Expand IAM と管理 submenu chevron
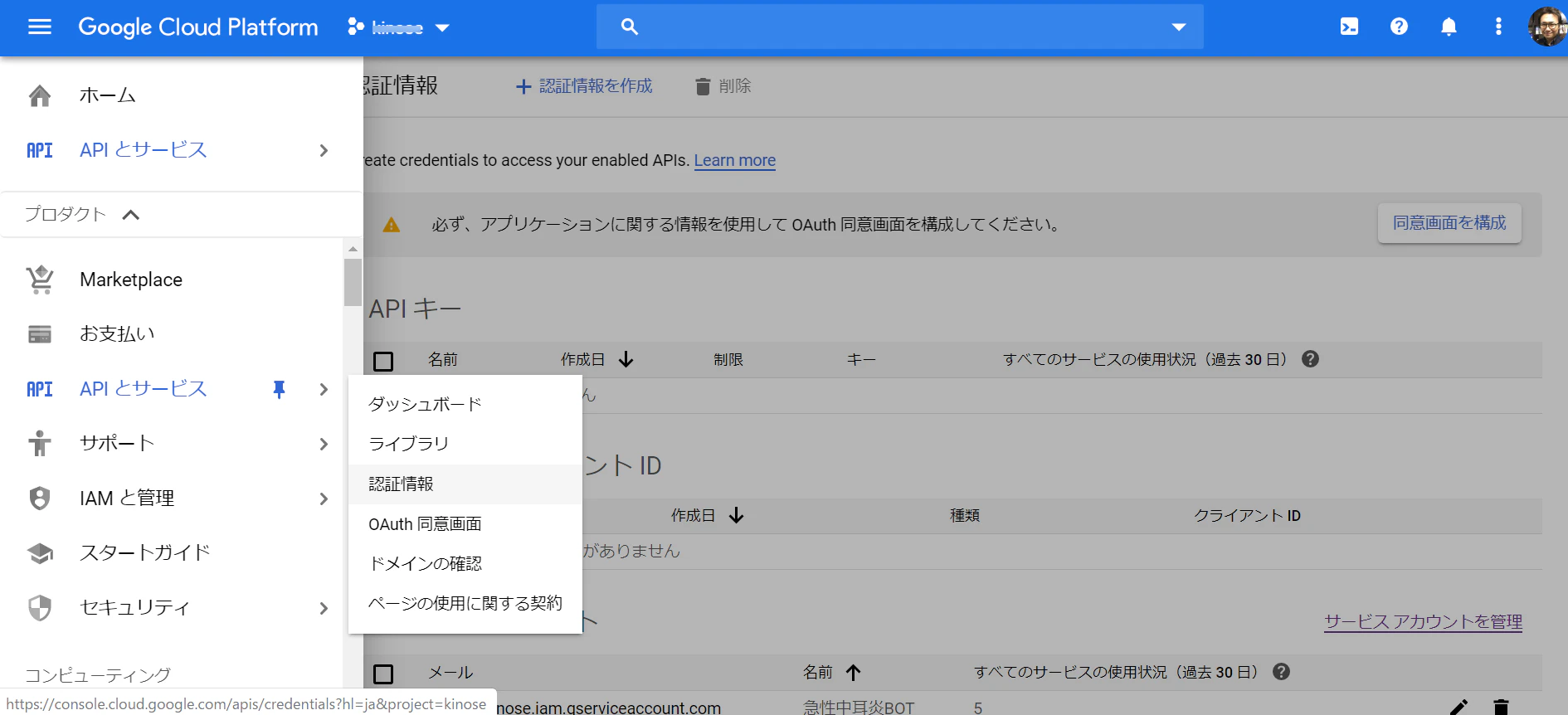Viewport: 1568px width, 715px height. click(x=324, y=499)
